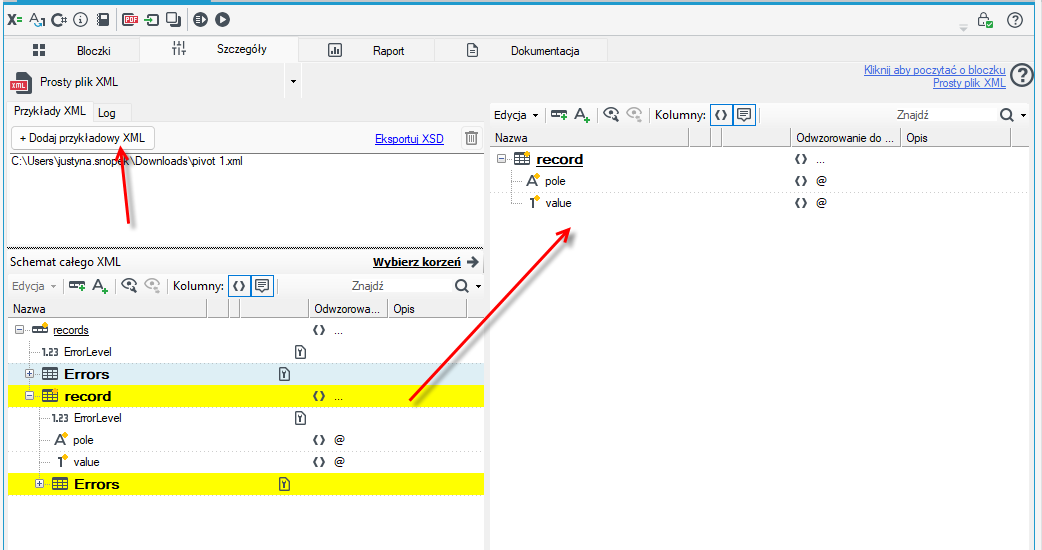The width and height of the screenshot is (1042, 550).
Task: Click the rename A1 refresh toolbar icon
Action: coord(37,20)
